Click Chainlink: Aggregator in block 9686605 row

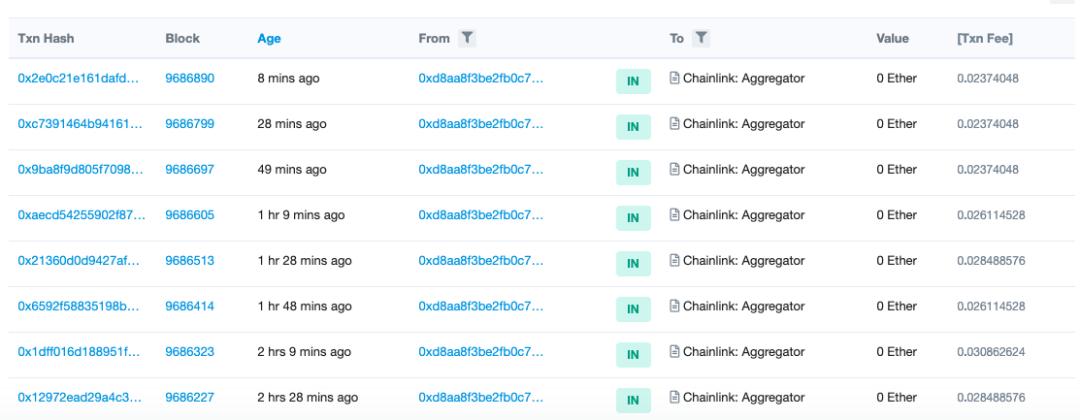744,215
